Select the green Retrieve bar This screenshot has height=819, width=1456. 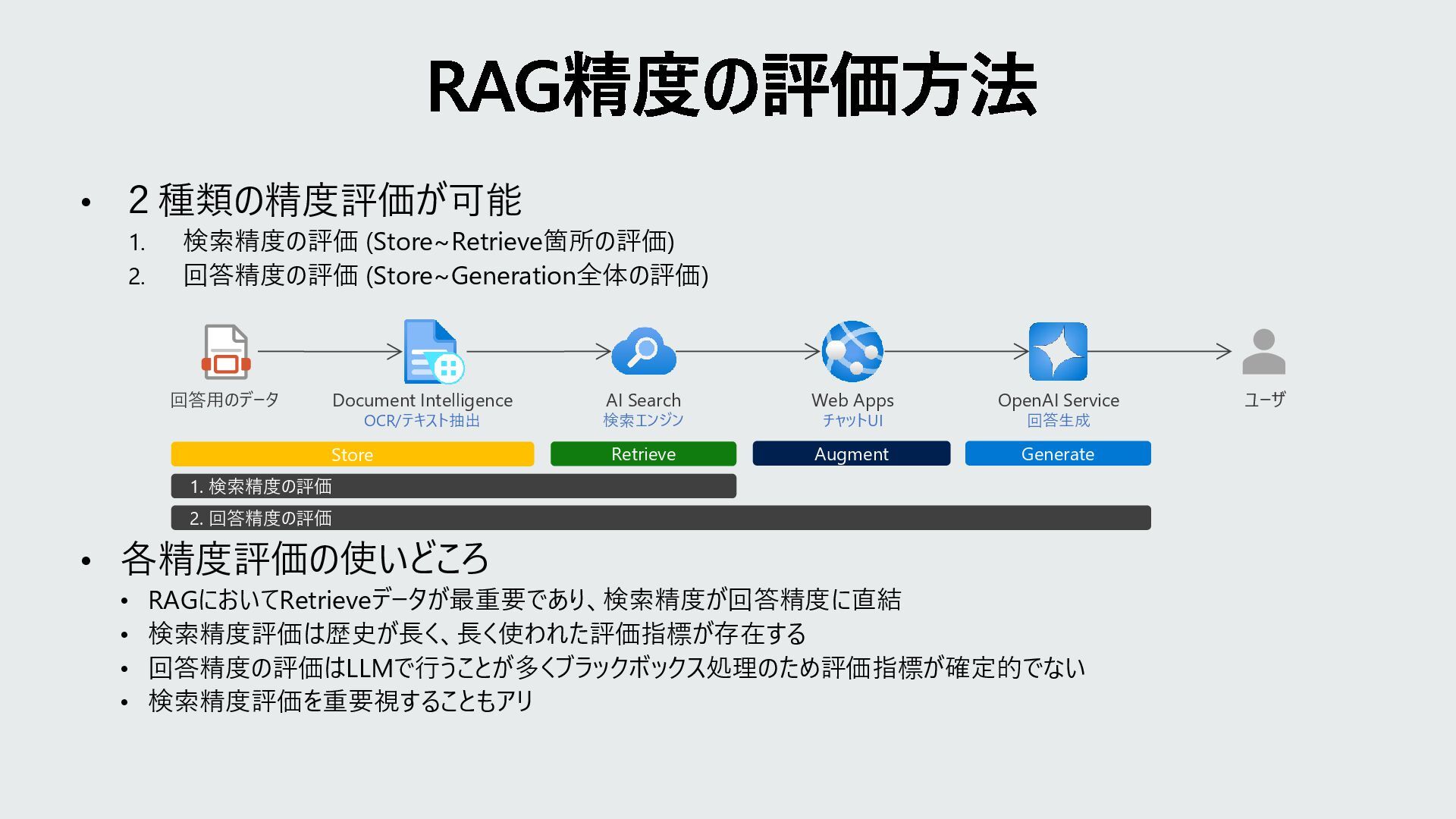(643, 454)
